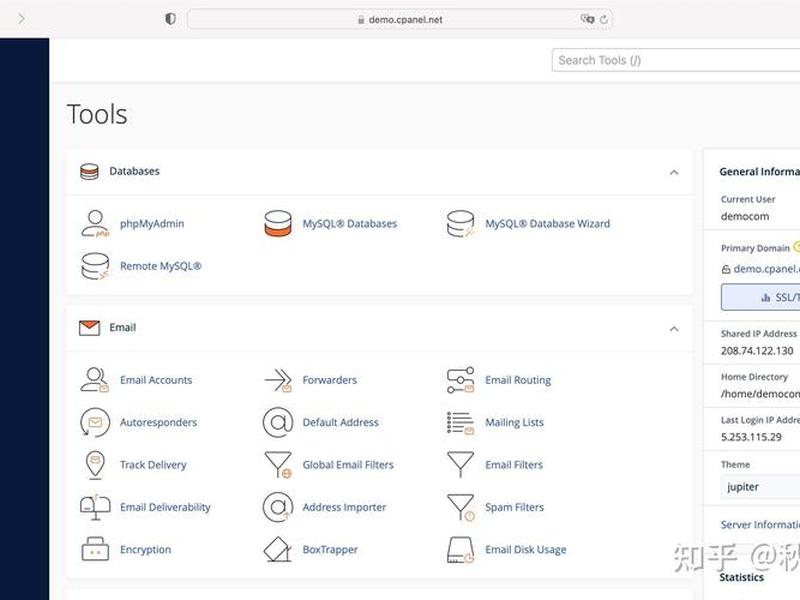The height and width of the screenshot is (600, 800).
Task: Click the Email Disk Usage icon
Action: click(x=460, y=549)
